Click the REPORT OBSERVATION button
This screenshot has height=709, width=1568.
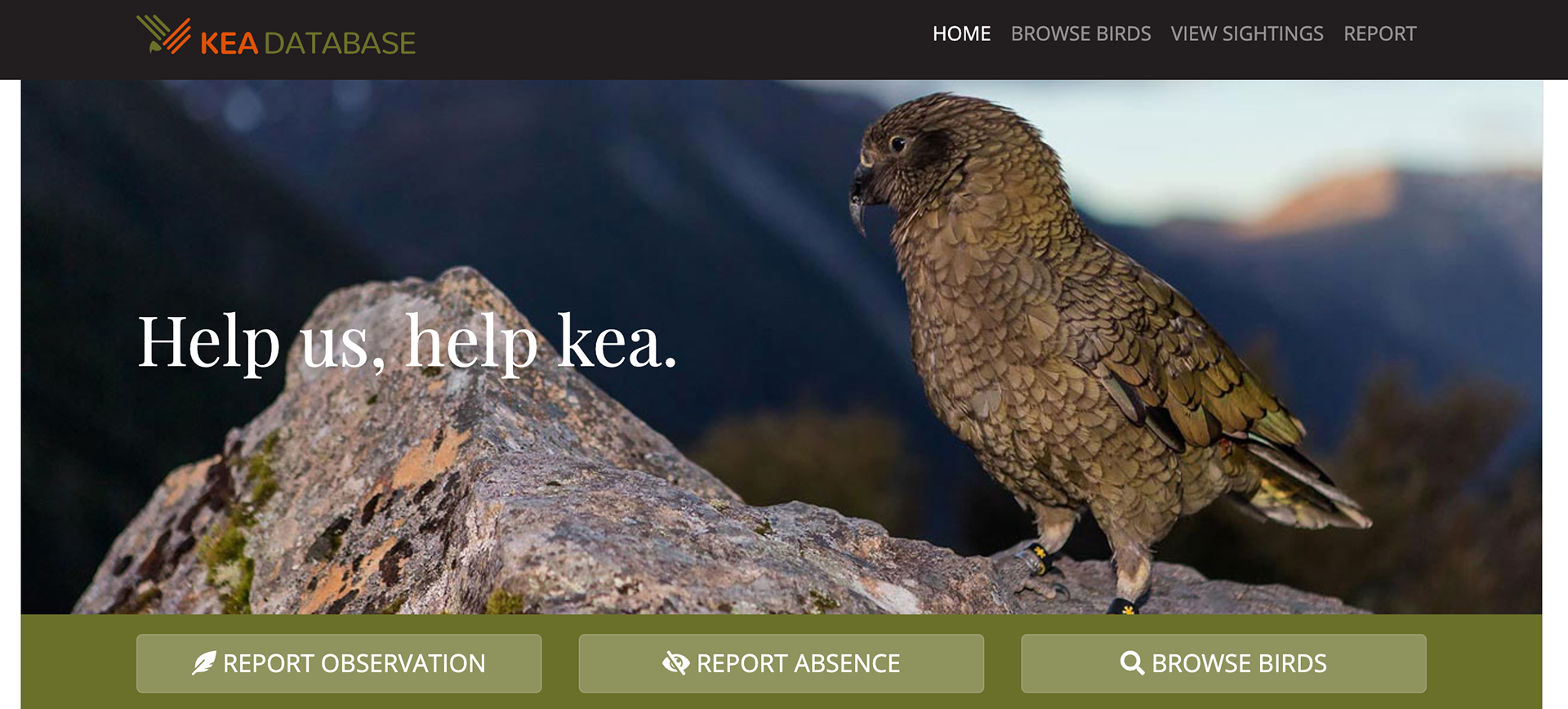tap(339, 663)
